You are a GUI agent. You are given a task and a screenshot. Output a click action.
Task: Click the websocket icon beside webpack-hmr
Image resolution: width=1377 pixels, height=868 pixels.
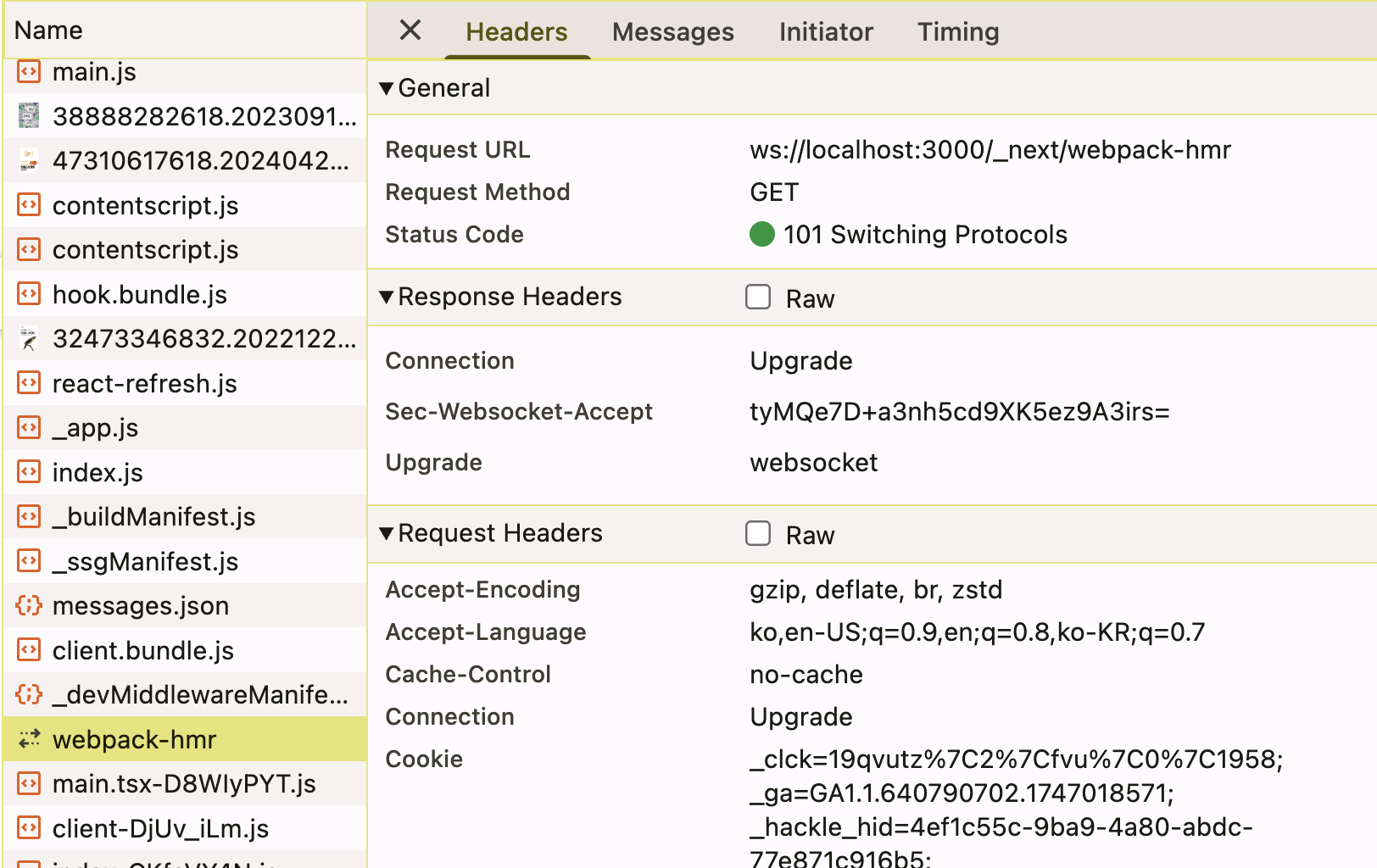29,739
